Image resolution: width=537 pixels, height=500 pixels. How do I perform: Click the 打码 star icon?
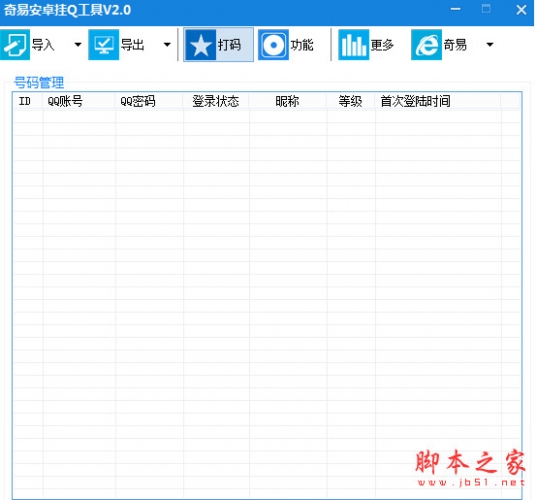tap(201, 45)
